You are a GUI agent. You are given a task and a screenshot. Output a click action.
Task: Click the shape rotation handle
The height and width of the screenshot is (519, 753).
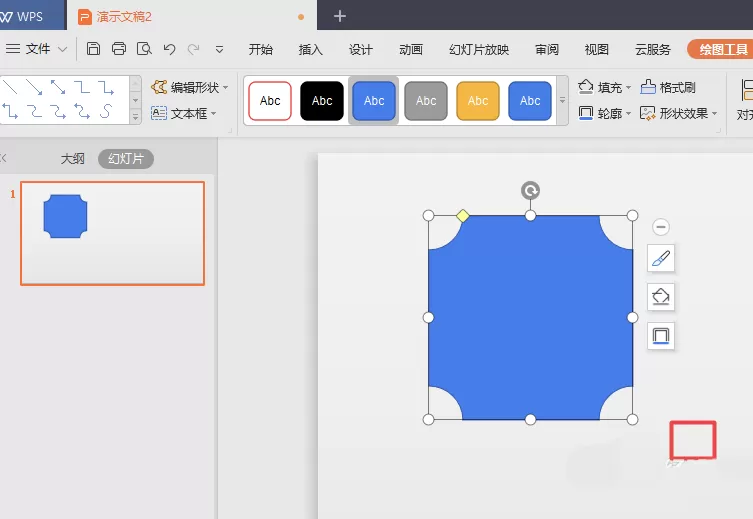530,191
